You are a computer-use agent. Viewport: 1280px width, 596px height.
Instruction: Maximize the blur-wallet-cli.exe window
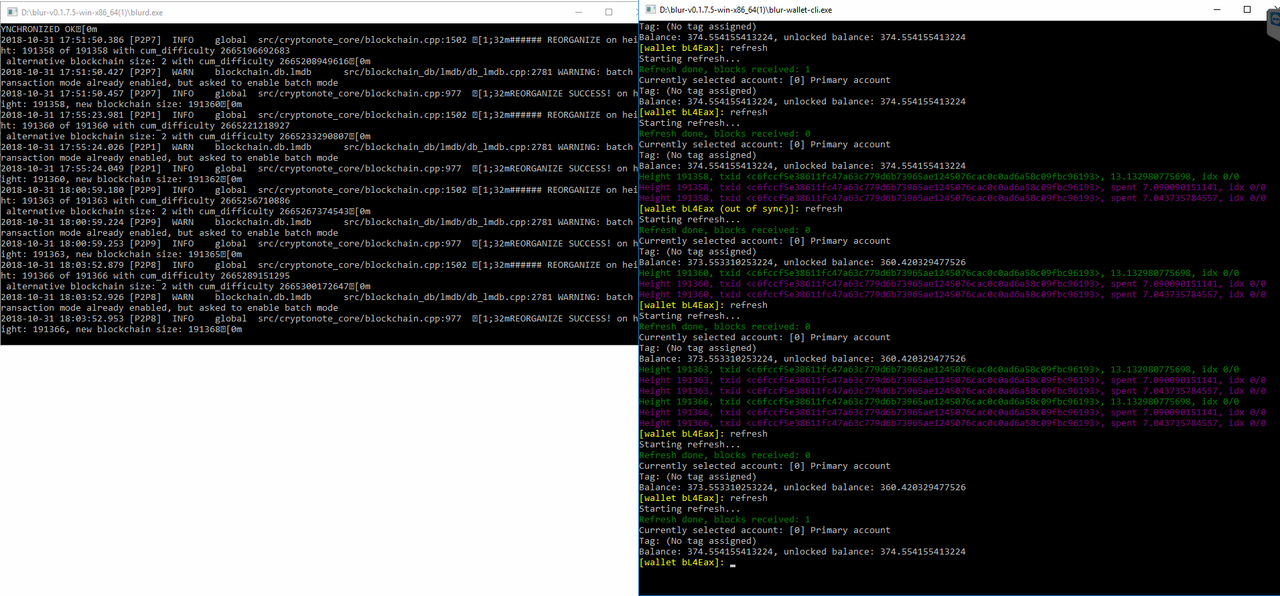point(1247,9)
